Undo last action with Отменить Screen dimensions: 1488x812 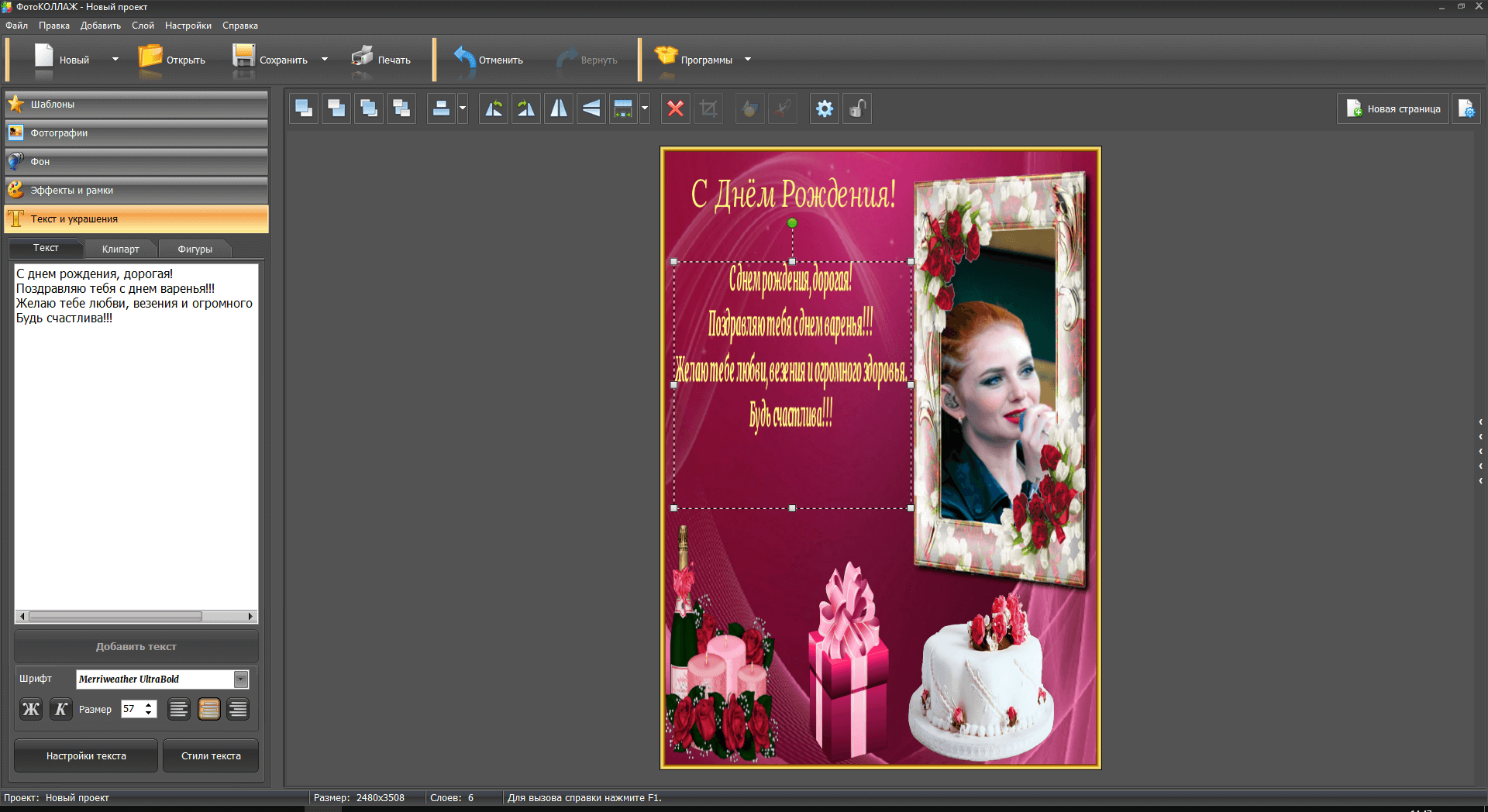[488, 60]
